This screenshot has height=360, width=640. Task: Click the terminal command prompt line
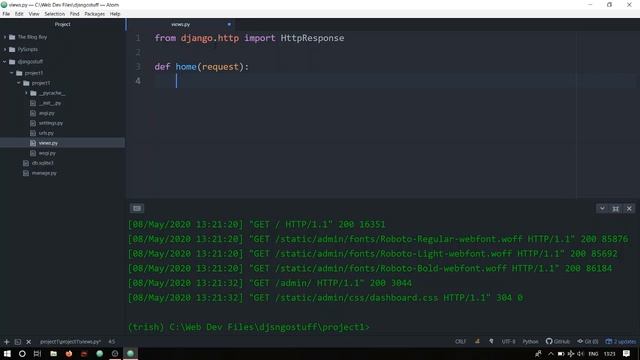[x=249, y=327]
